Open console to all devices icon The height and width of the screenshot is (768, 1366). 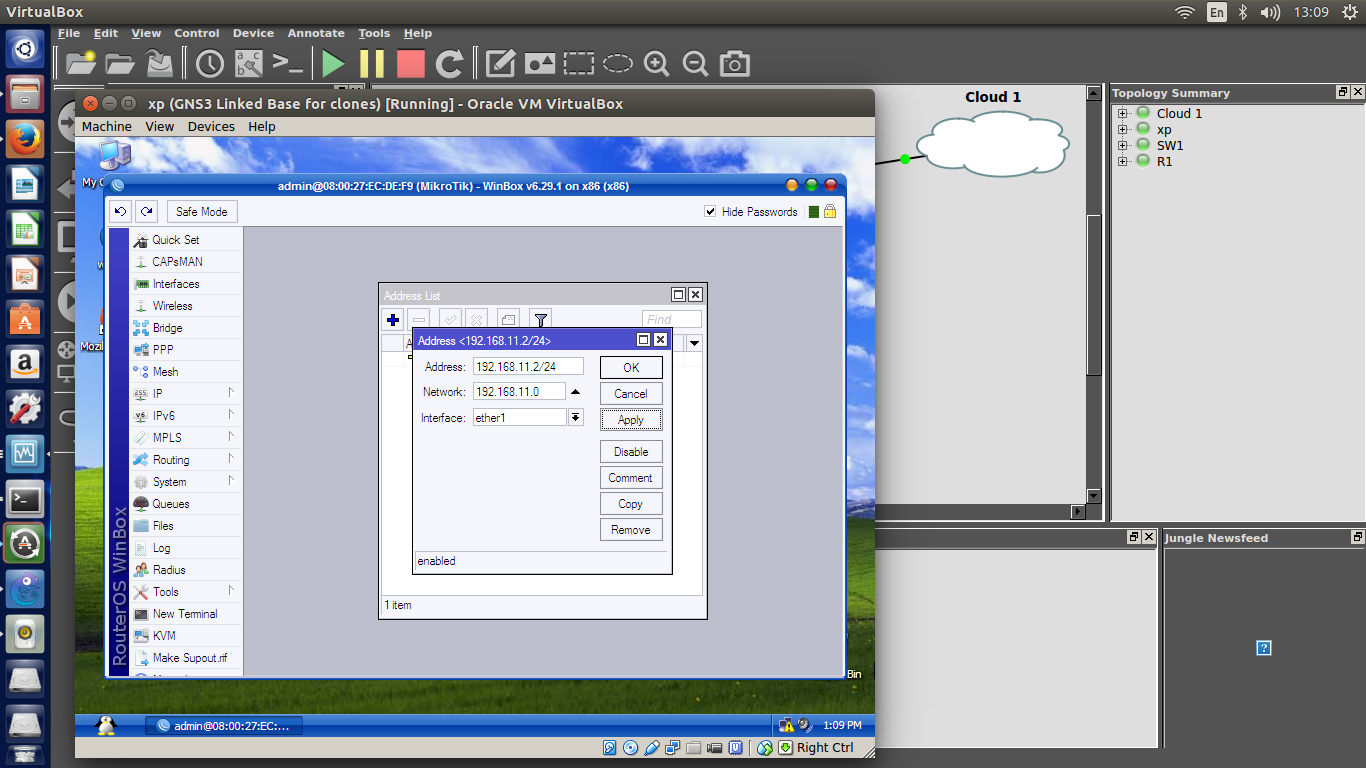click(x=288, y=64)
